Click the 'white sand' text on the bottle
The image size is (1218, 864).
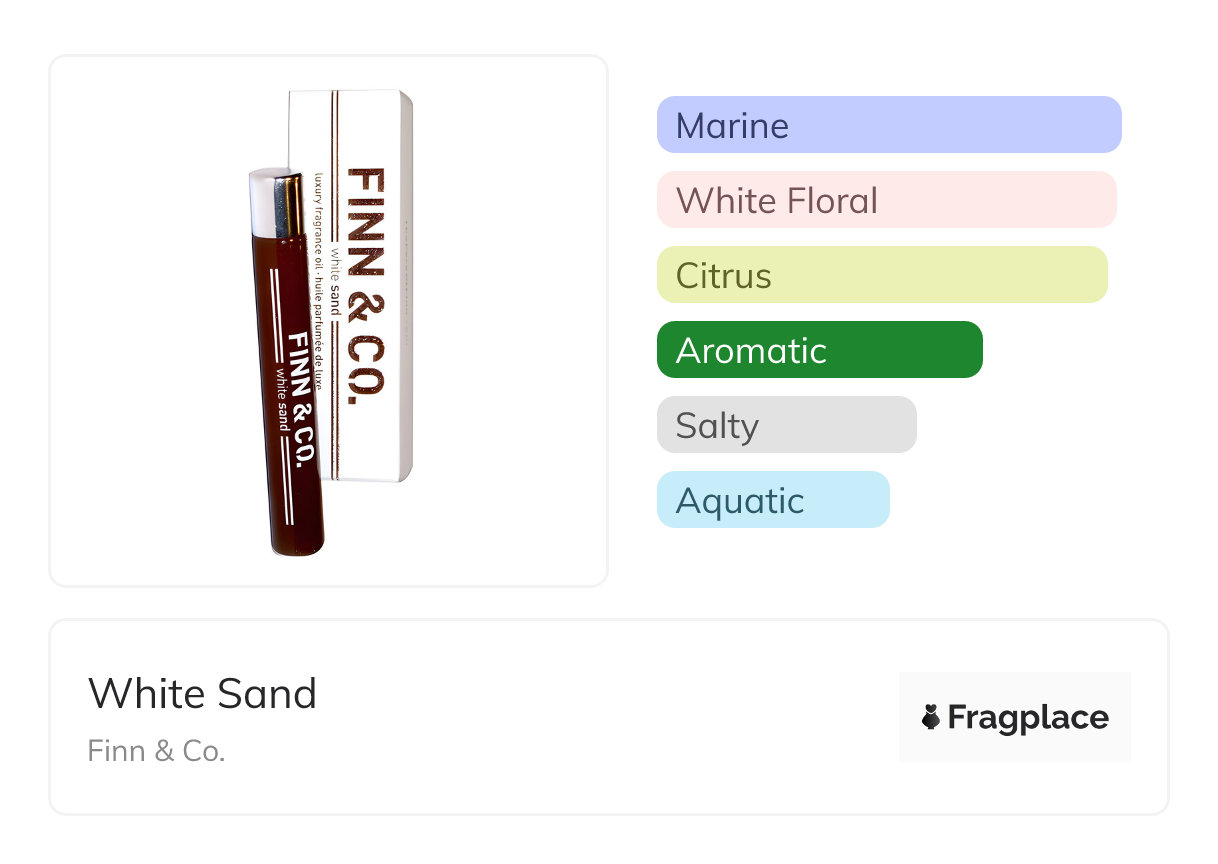(282, 400)
